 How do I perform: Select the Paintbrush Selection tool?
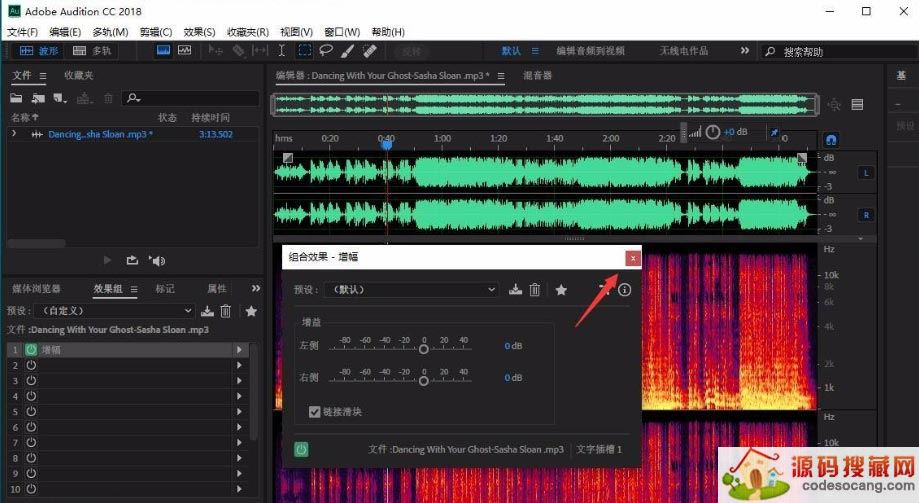pyautogui.click(x=347, y=50)
